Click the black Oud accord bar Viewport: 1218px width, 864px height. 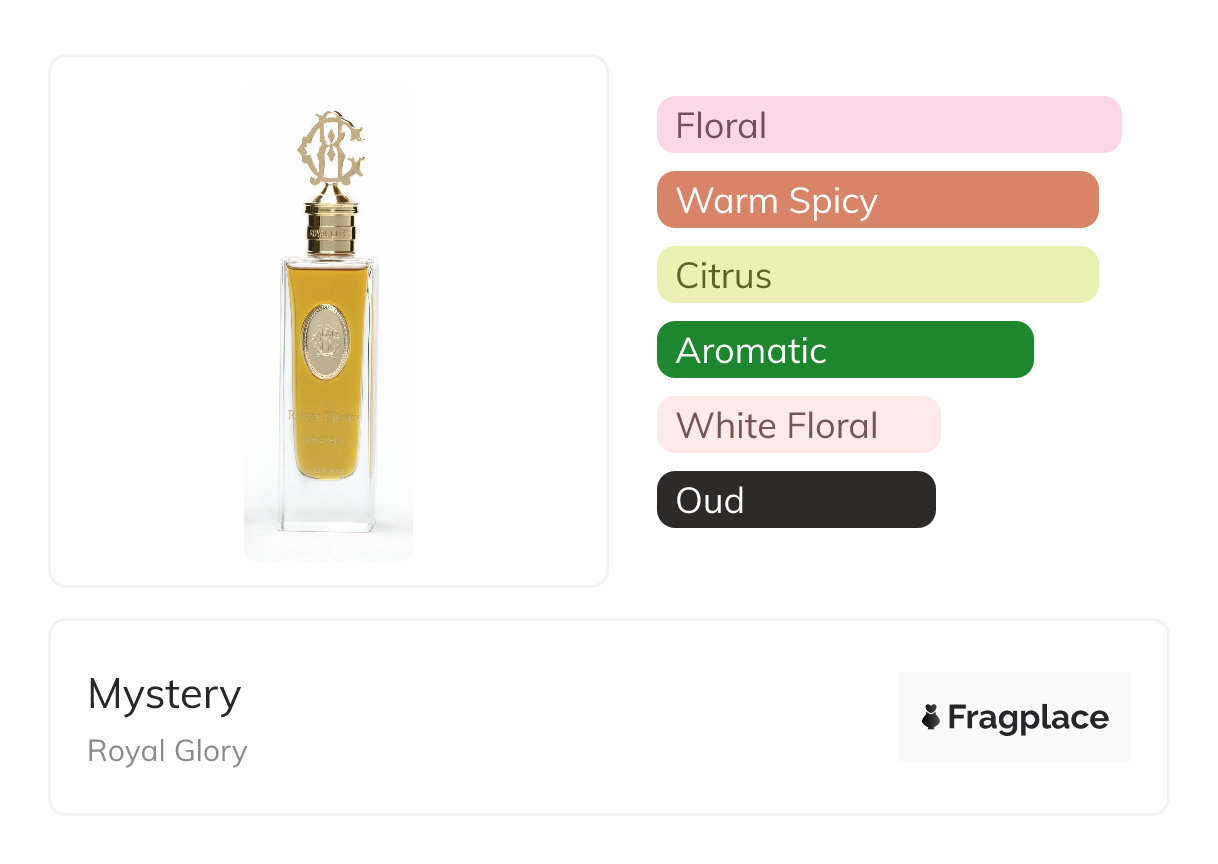(795, 500)
